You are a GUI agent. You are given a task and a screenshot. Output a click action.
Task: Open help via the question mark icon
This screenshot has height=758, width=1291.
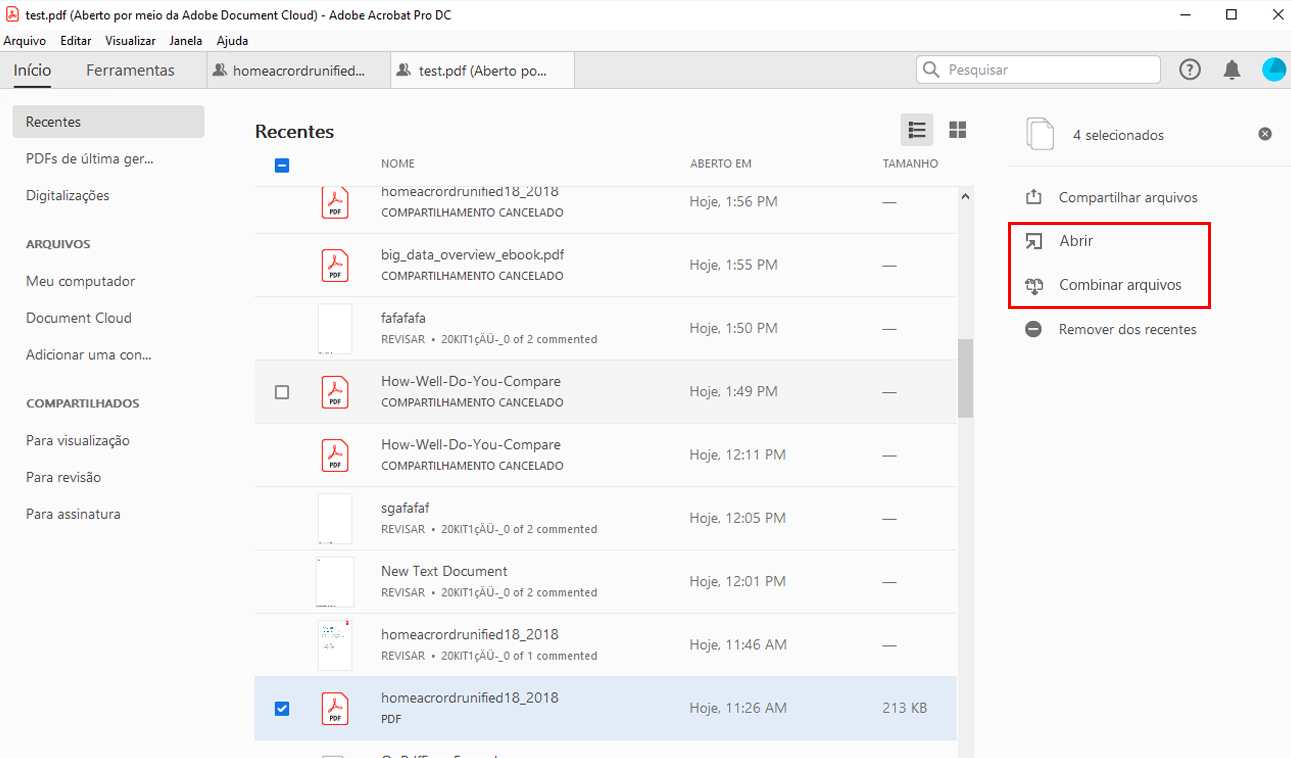point(1190,70)
